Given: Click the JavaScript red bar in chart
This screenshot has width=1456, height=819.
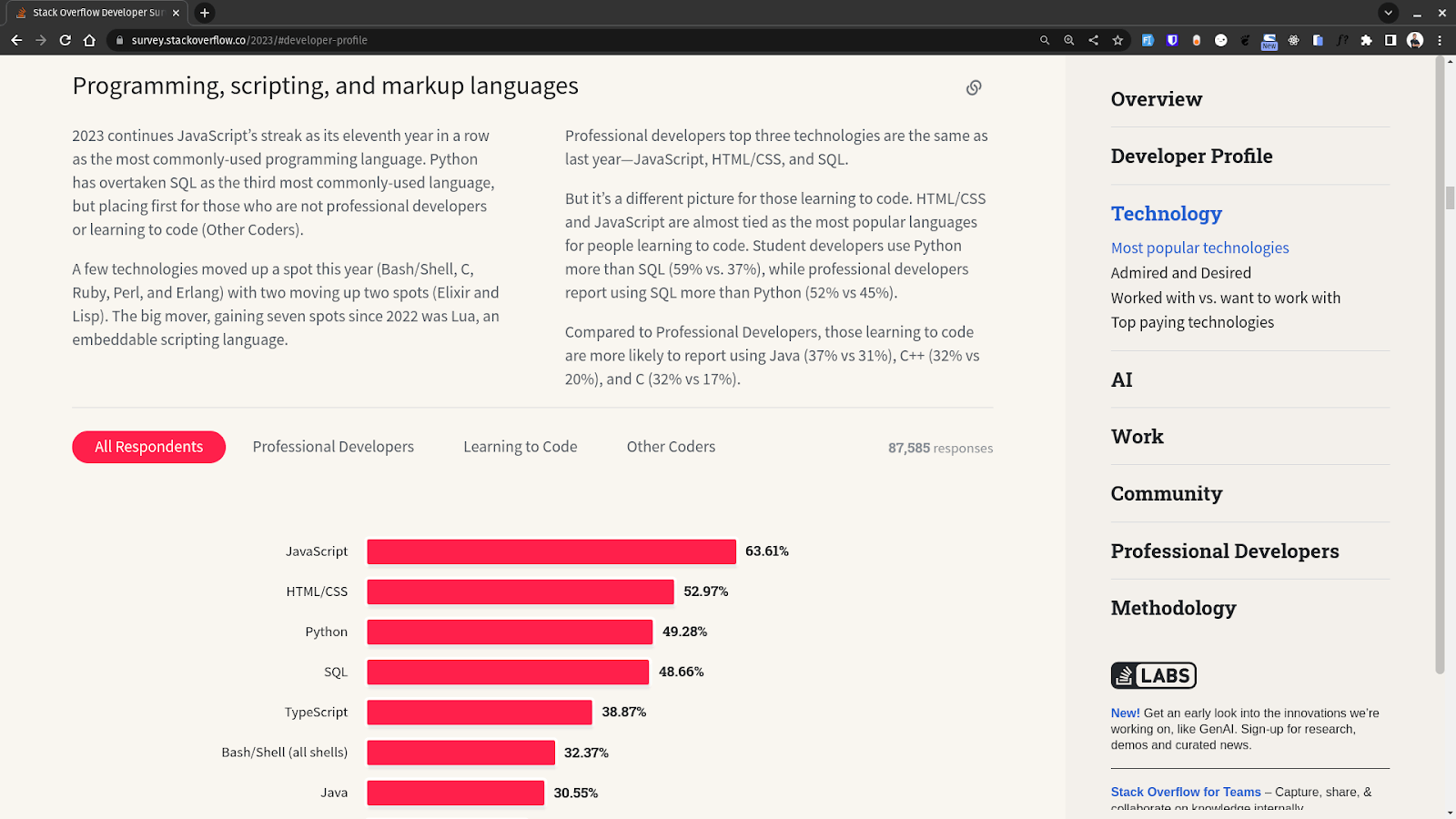Looking at the screenshot, I should [x=551, y=551].
